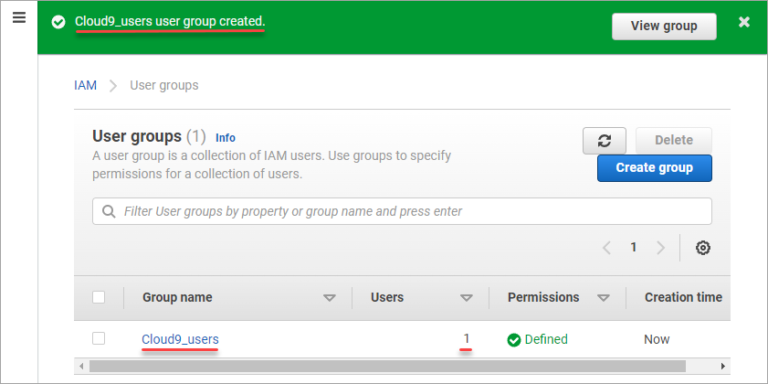768x384 pixels.
Task: Click the green Defined checkmark icon
Action: [x=514, y=340]
